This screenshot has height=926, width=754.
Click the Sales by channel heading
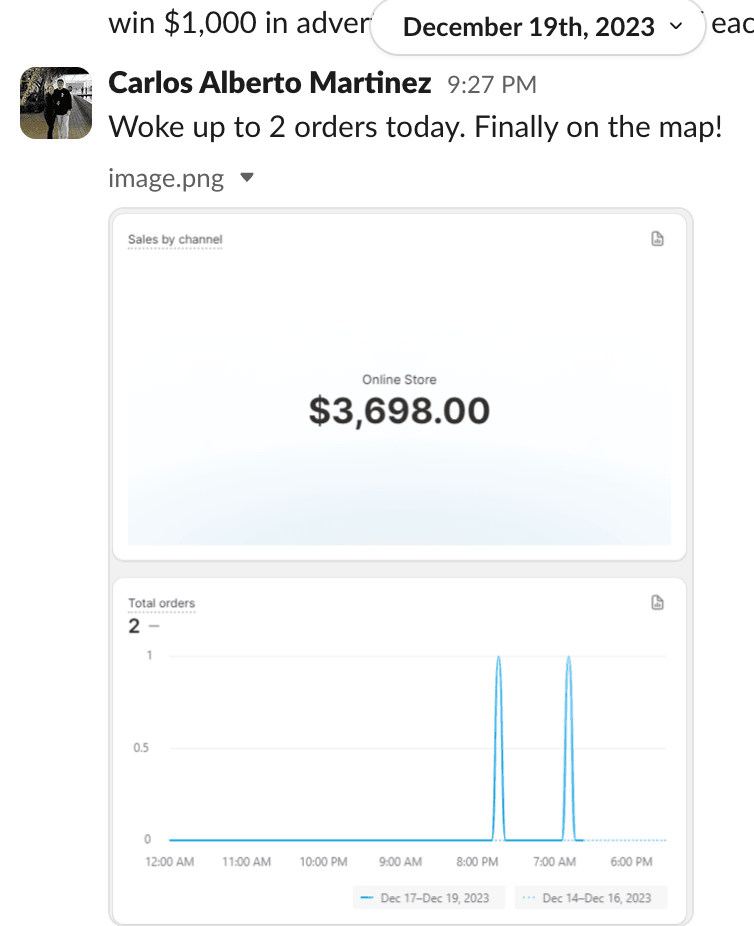tap(175, 240)
